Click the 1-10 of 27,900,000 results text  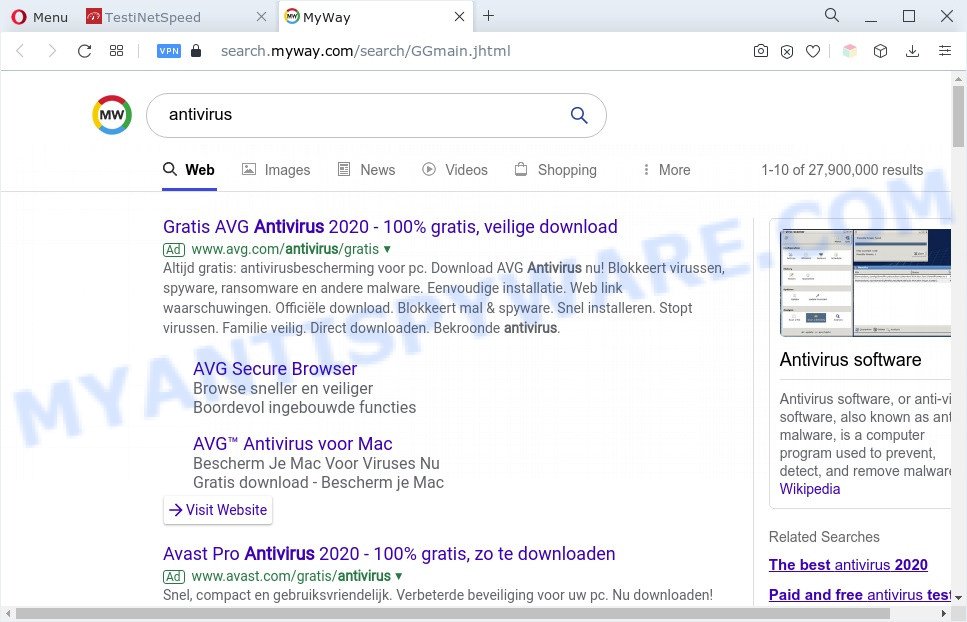(x=842, y=170)
